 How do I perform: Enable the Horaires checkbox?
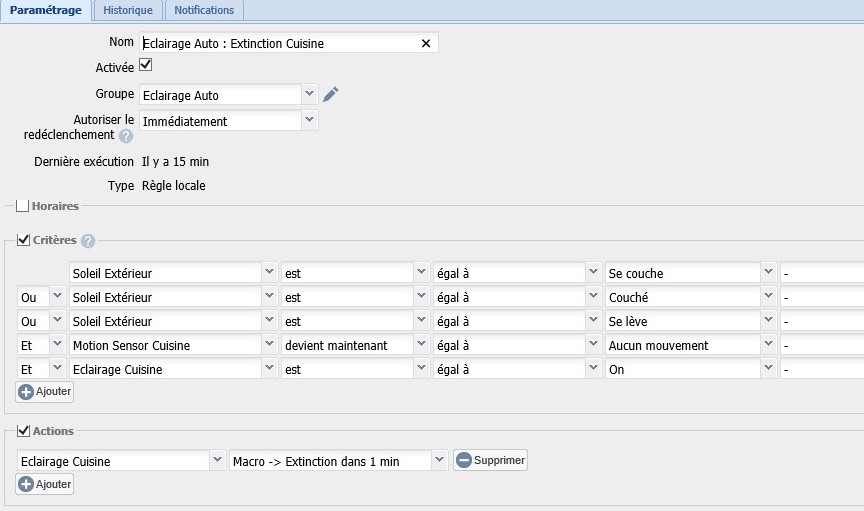(x=22, y=206)
